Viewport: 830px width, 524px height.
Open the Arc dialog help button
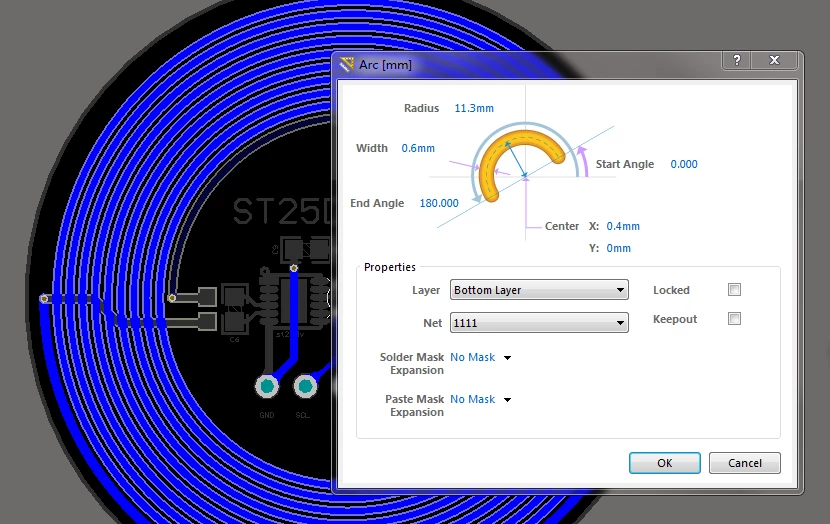pos(737,60)
